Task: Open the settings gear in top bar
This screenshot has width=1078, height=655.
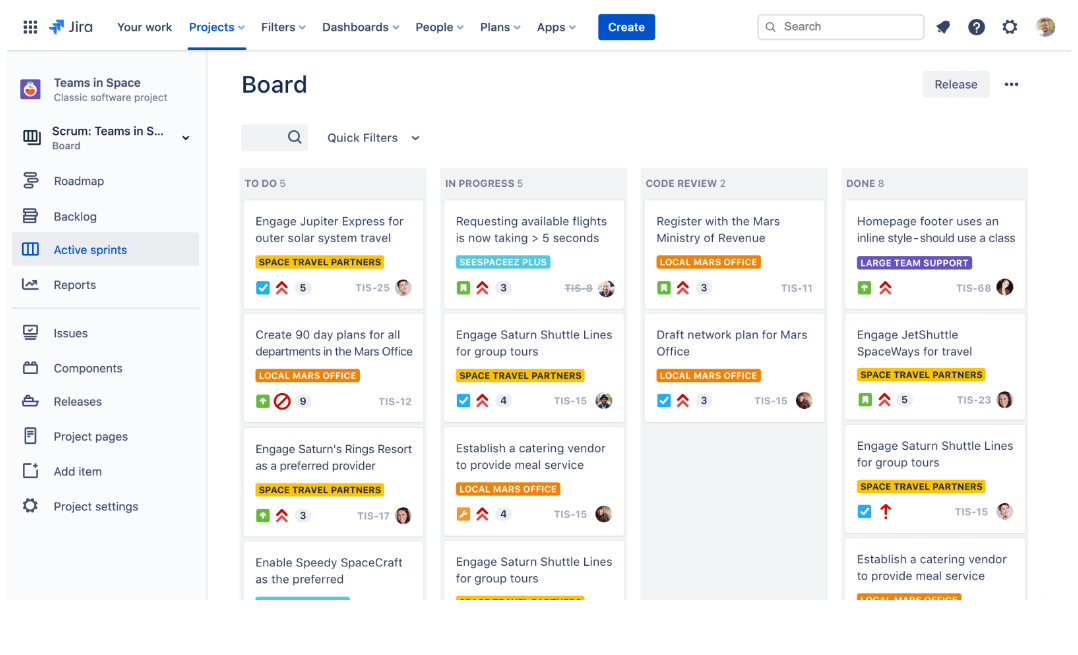Action: [x=1009, y=27]
